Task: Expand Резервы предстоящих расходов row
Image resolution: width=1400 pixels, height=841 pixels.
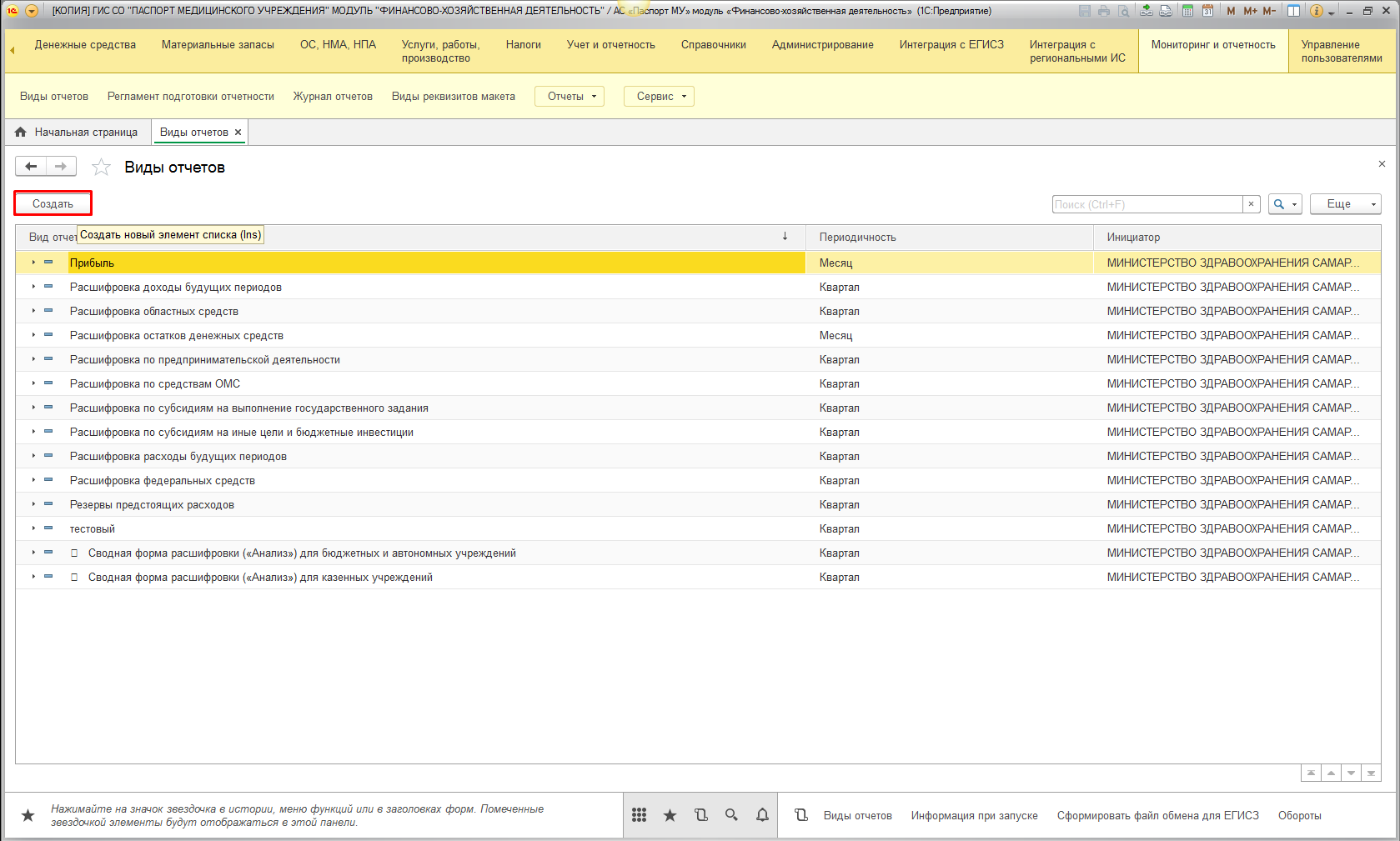Action: (33, 504)
